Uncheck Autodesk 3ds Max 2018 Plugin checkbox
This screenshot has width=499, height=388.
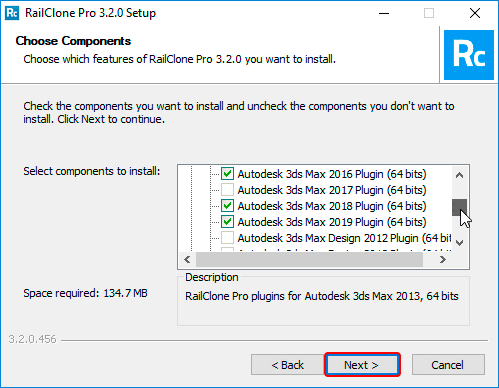tap(227, 206)
